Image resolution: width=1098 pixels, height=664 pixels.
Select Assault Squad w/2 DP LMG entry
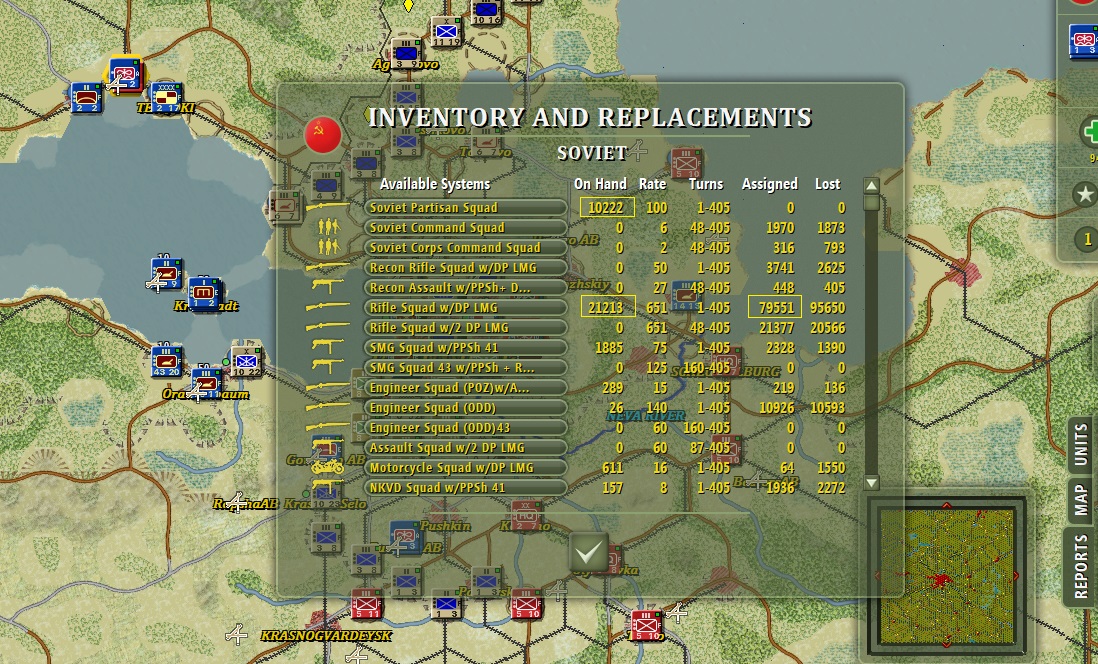click(466, 448)
